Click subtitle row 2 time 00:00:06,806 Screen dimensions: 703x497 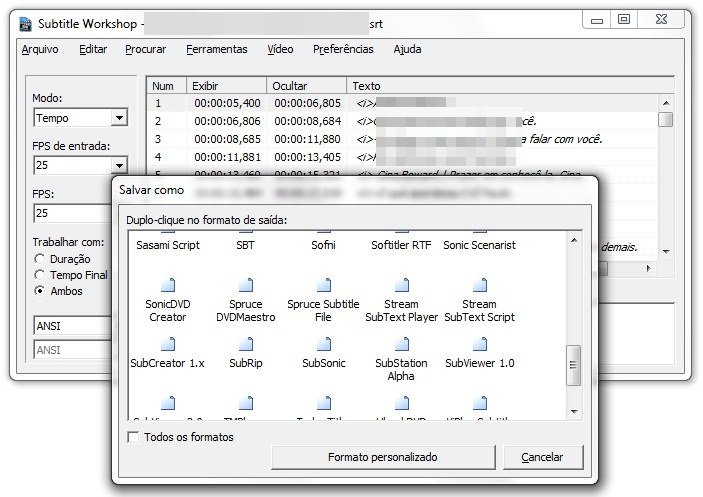coord(227,121)
